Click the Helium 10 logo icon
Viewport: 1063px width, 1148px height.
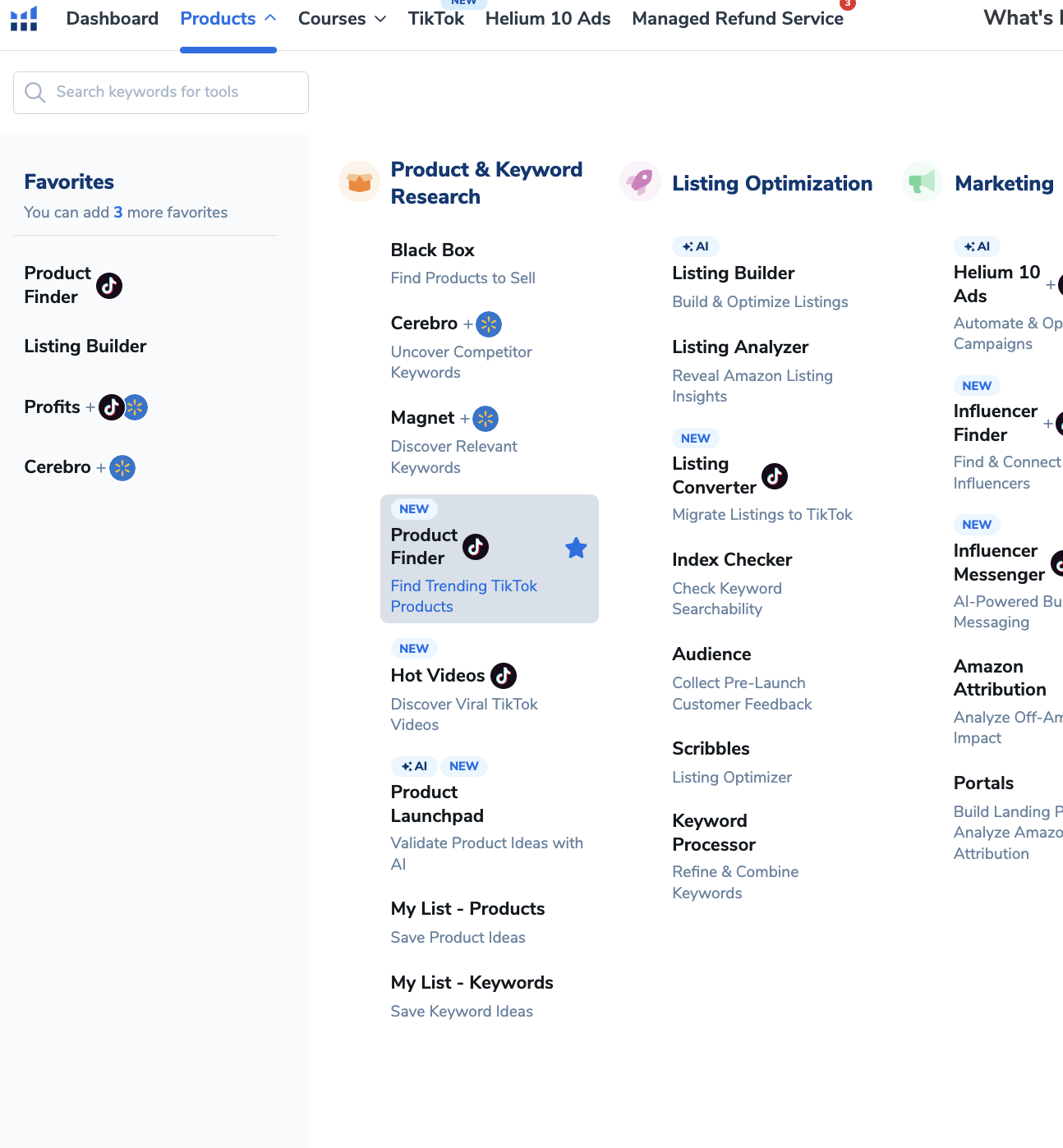(24, 18)
